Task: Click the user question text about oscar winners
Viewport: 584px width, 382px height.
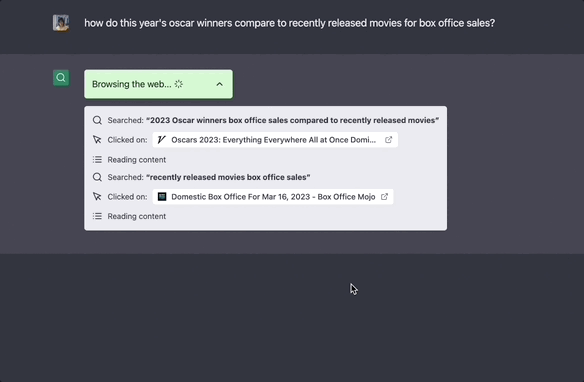Action: [x=289, y=23]
